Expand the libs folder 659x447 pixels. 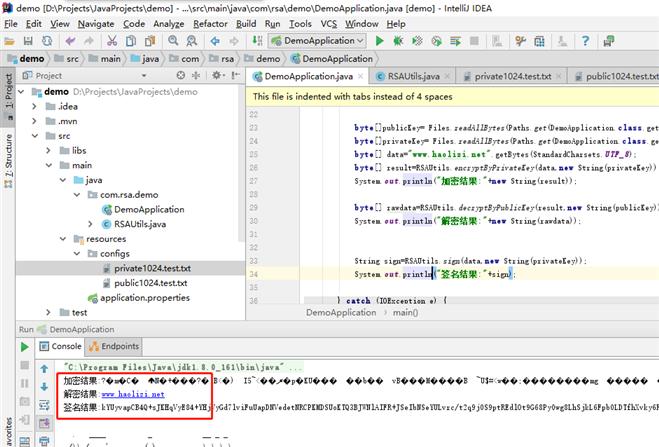tap(48, 150)
